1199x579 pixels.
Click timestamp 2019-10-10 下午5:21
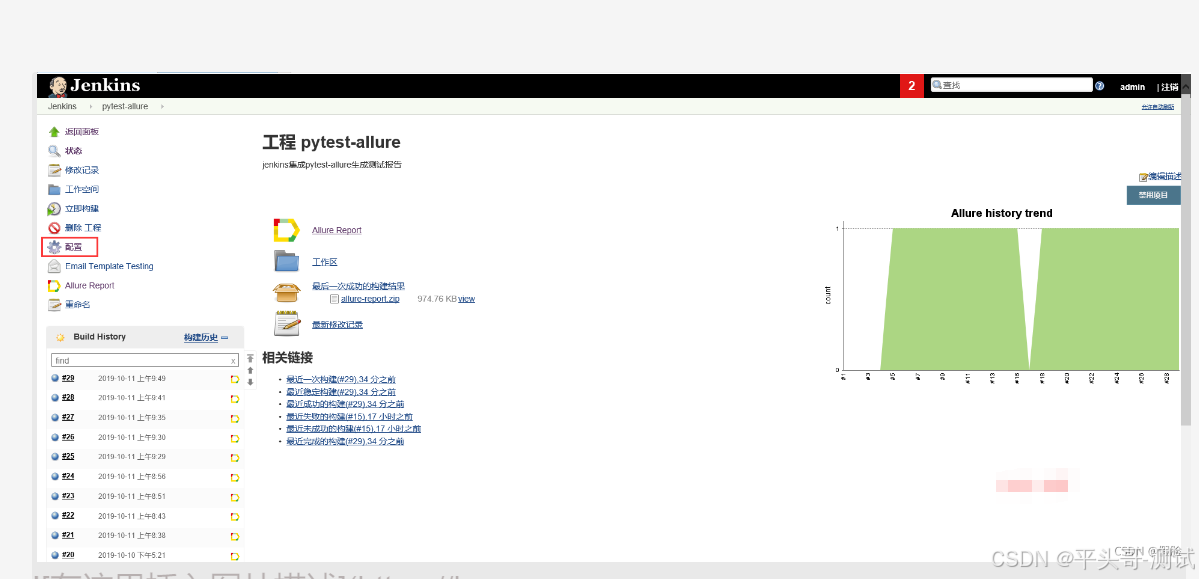coord(132,555)
